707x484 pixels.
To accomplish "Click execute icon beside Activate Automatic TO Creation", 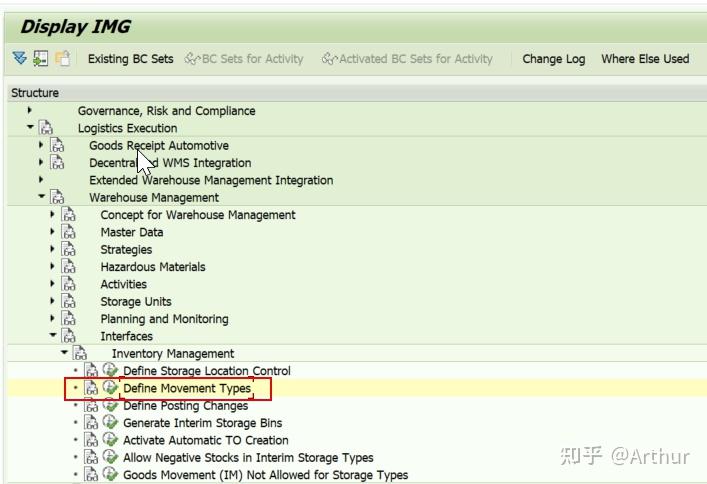I will (110, 440).
